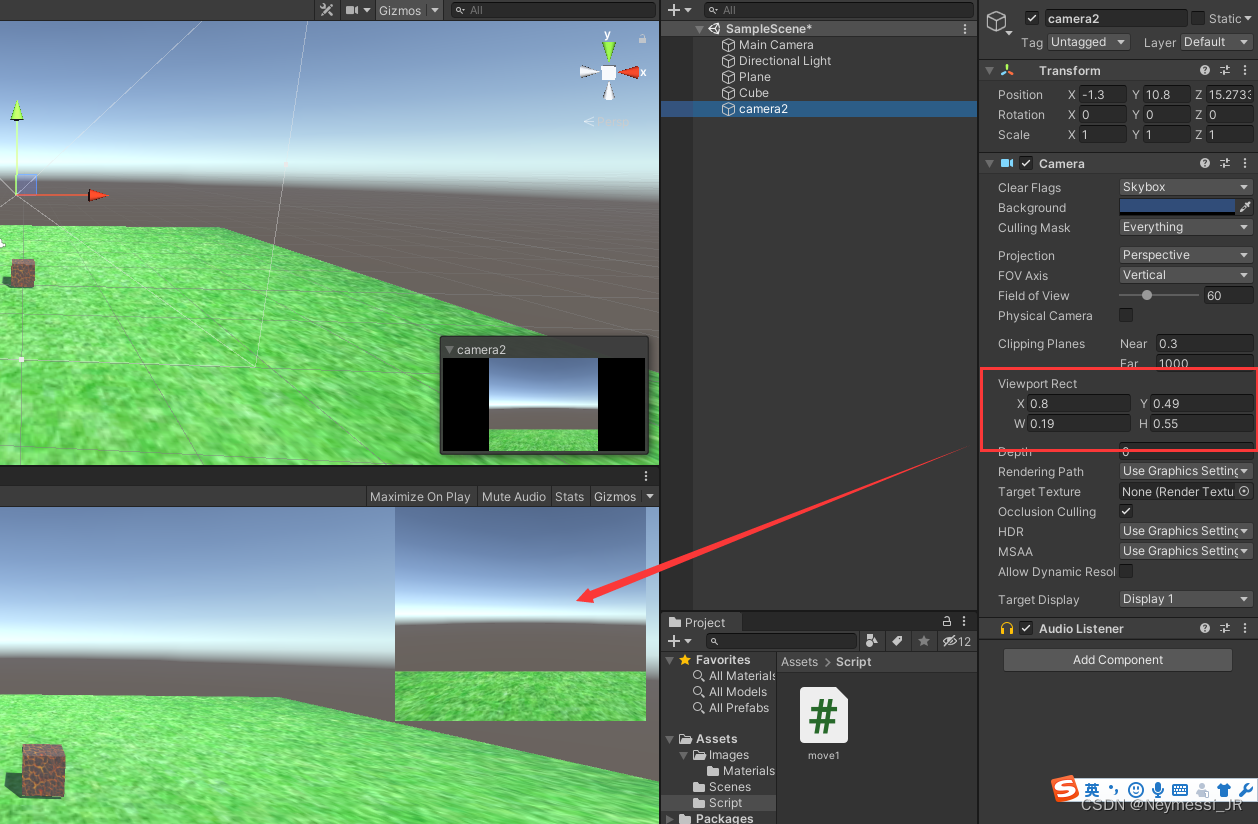Select the move1 script asset thumbnail
1258x824 pixels.
[824, 715]
